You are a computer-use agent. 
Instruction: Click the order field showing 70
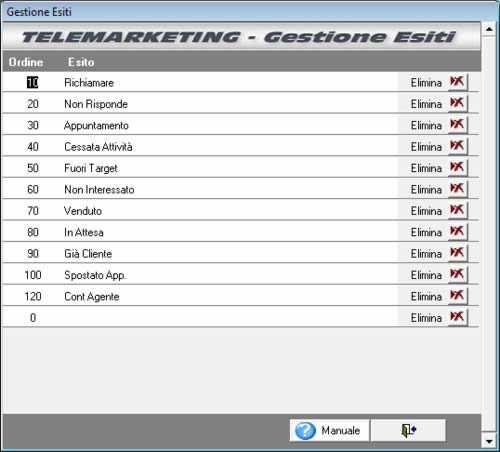click(x=33, y=211)
